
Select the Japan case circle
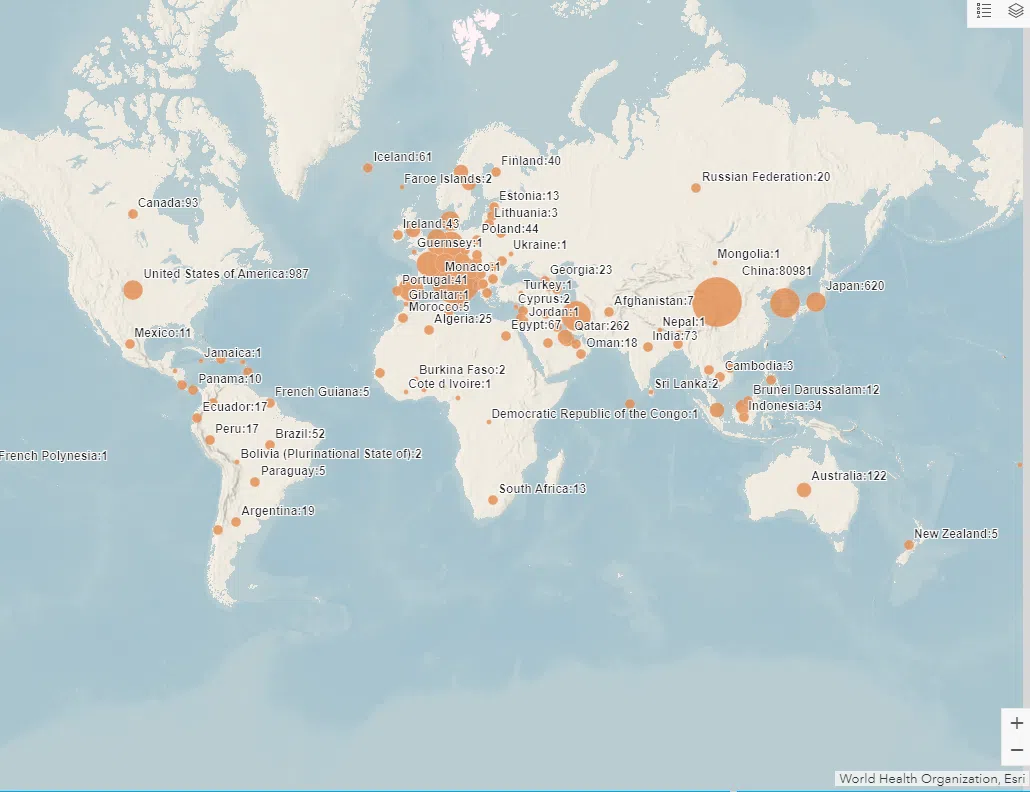(x=815, y=301)
